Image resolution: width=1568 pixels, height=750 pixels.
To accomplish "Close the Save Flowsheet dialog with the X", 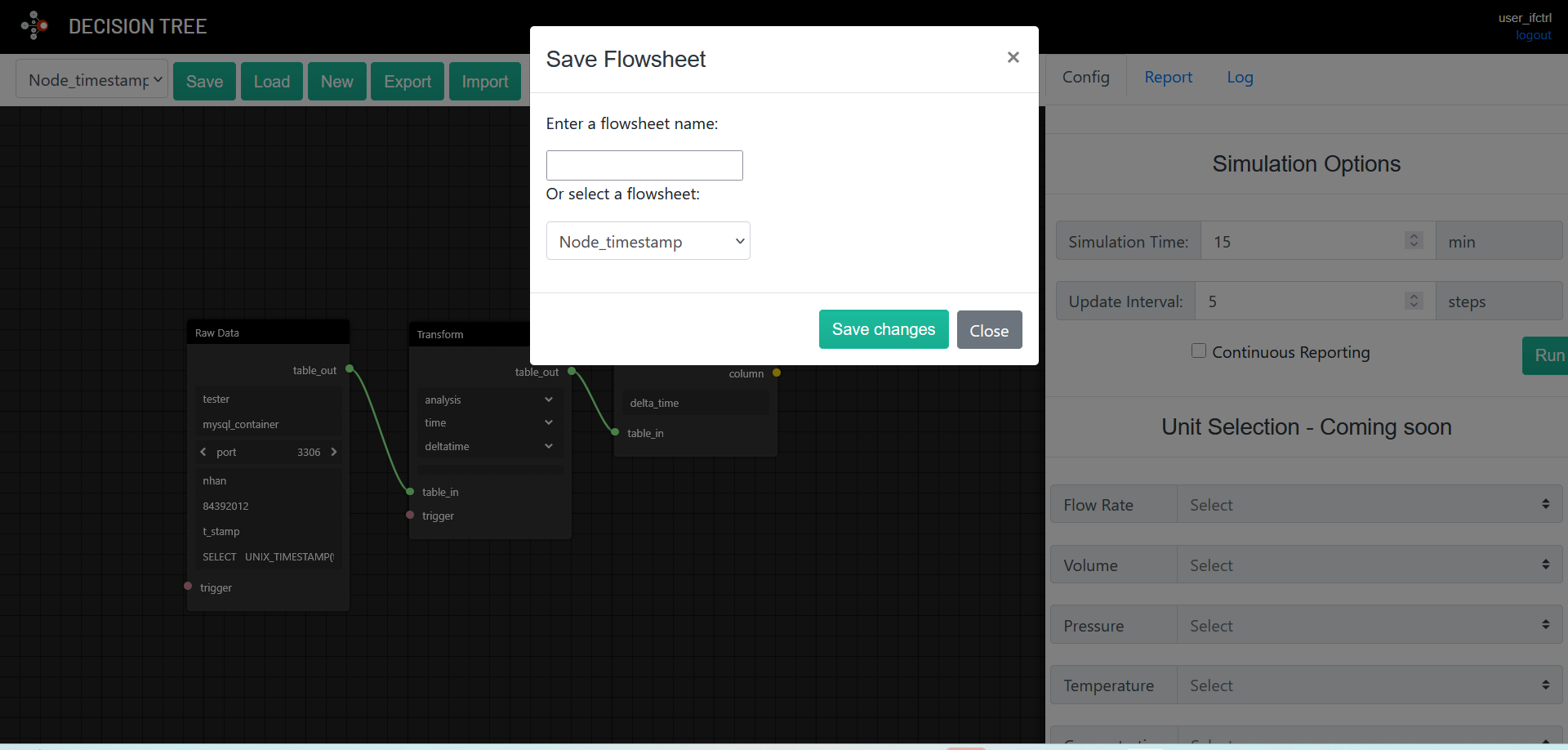I will point(1013,57).
